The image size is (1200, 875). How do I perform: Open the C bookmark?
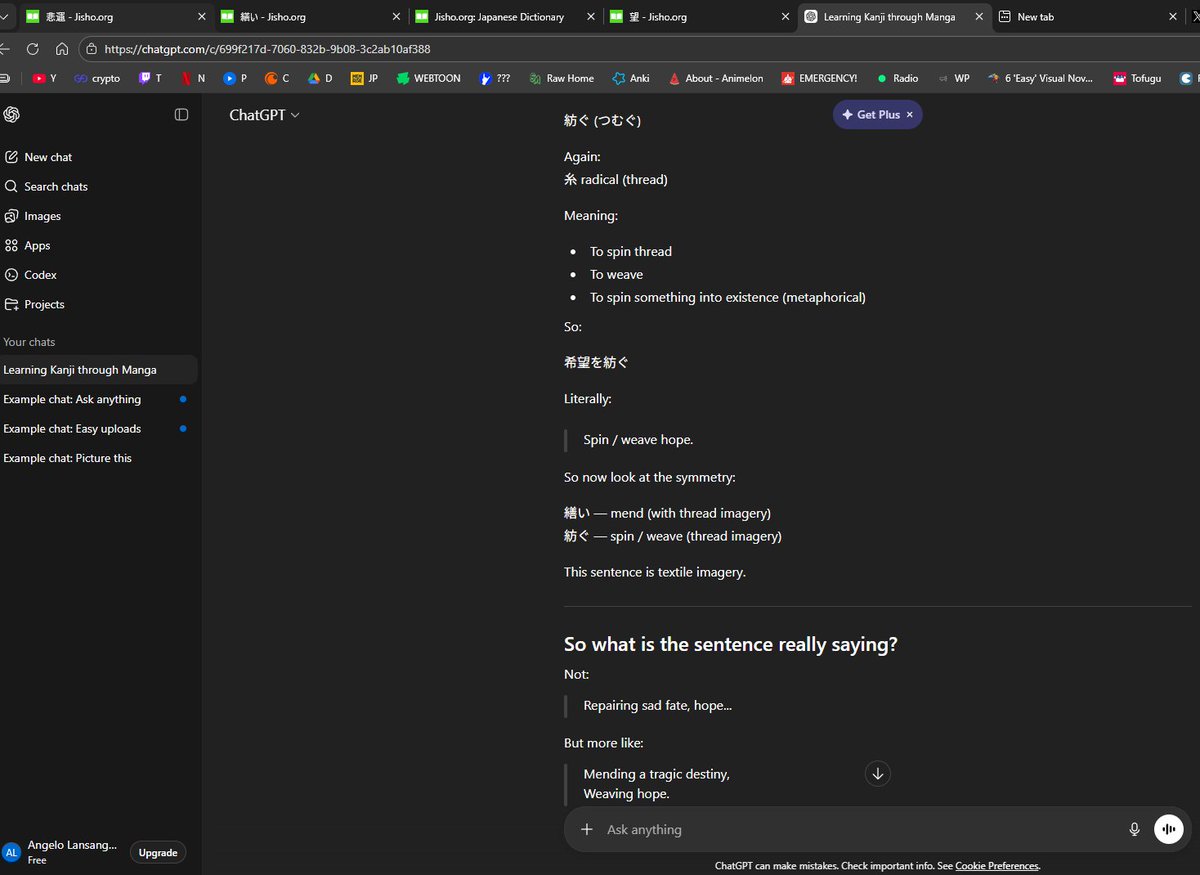[x=277, y=78]
